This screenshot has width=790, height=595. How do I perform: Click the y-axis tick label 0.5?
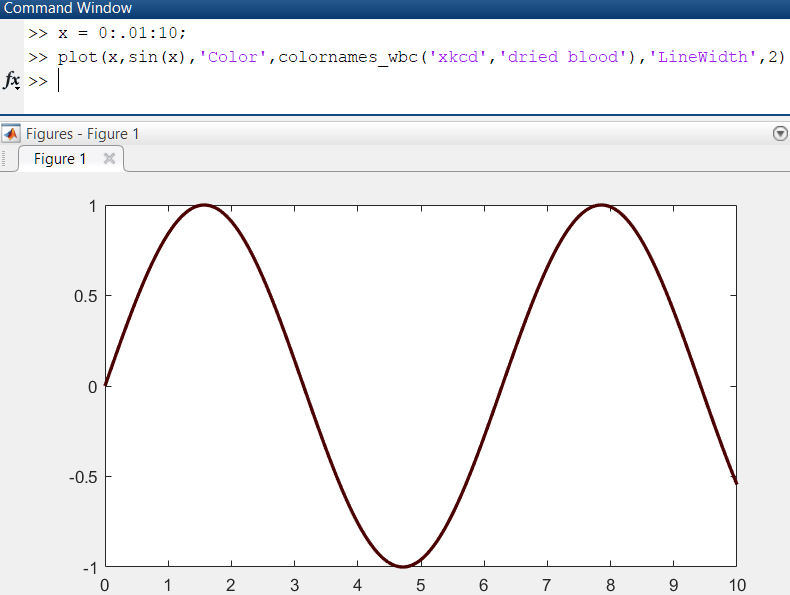84,296
